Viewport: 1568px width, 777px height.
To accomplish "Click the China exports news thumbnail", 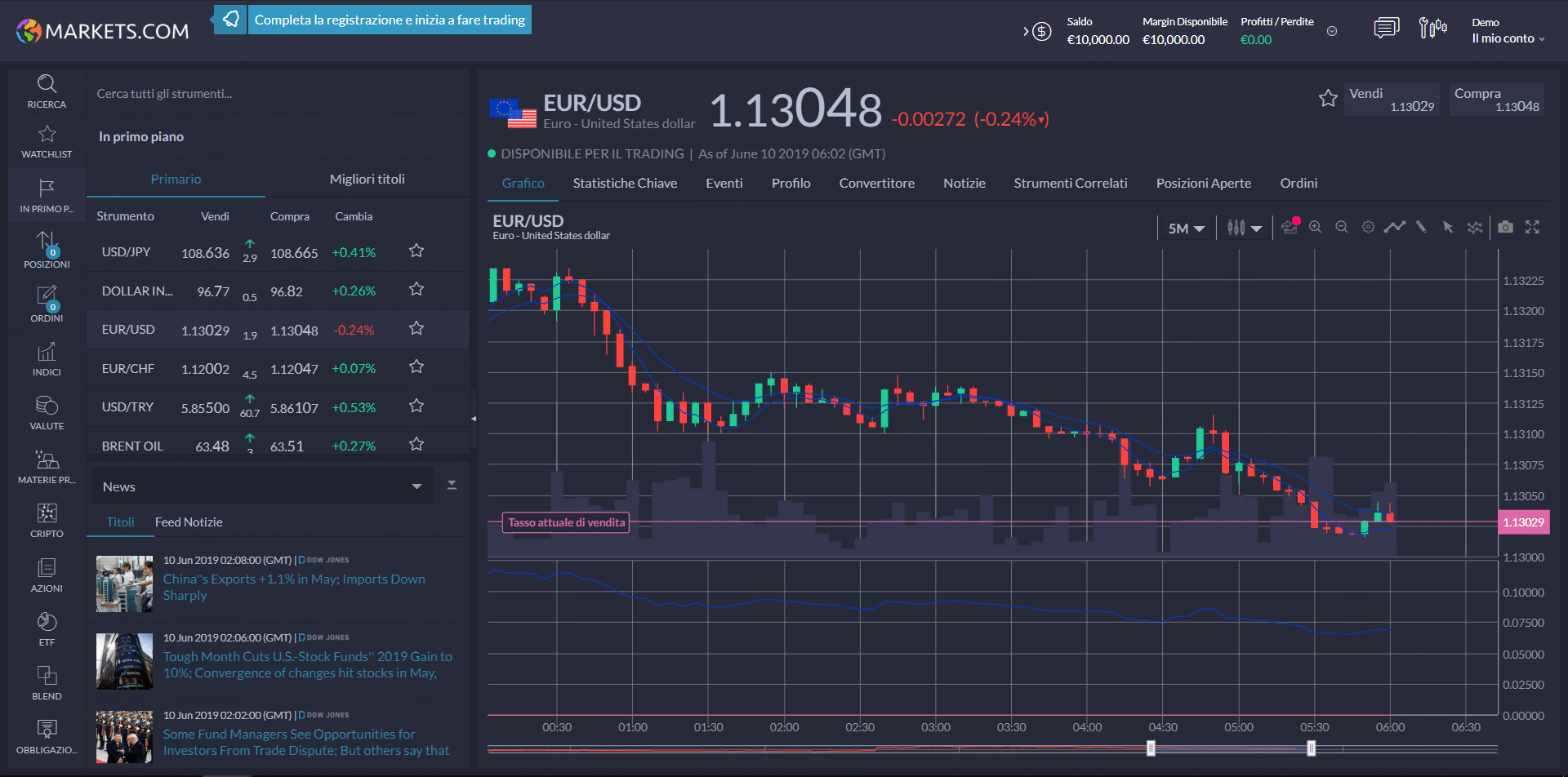I will [124, 584].
